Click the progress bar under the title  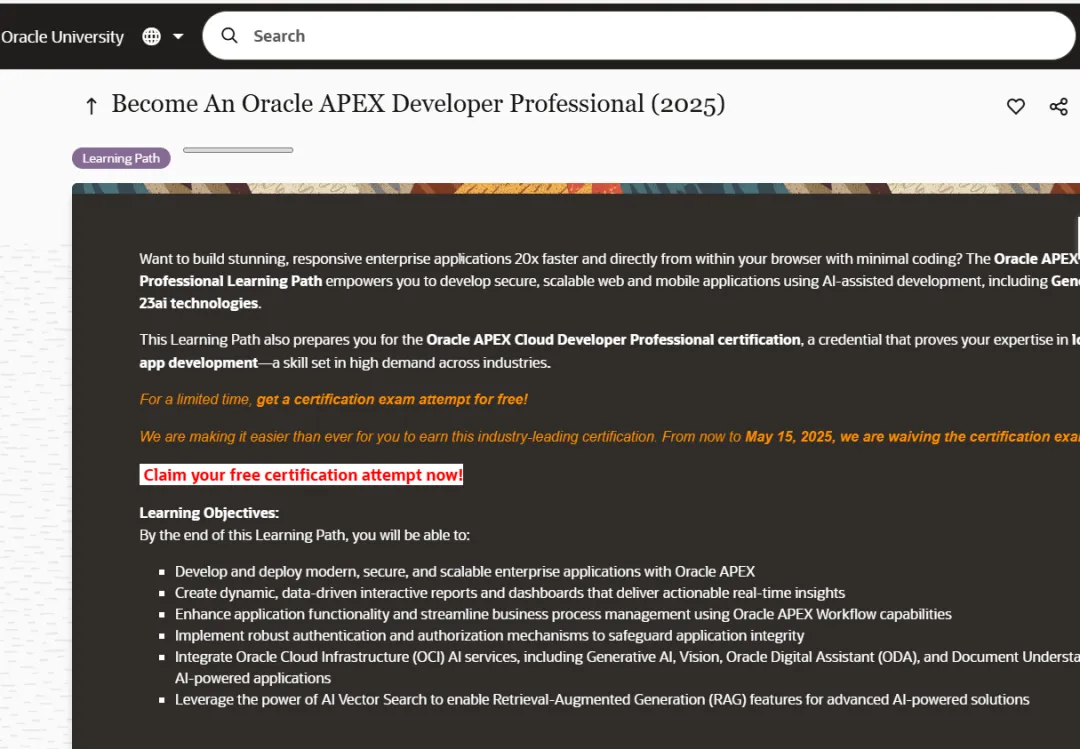(238, 150)
